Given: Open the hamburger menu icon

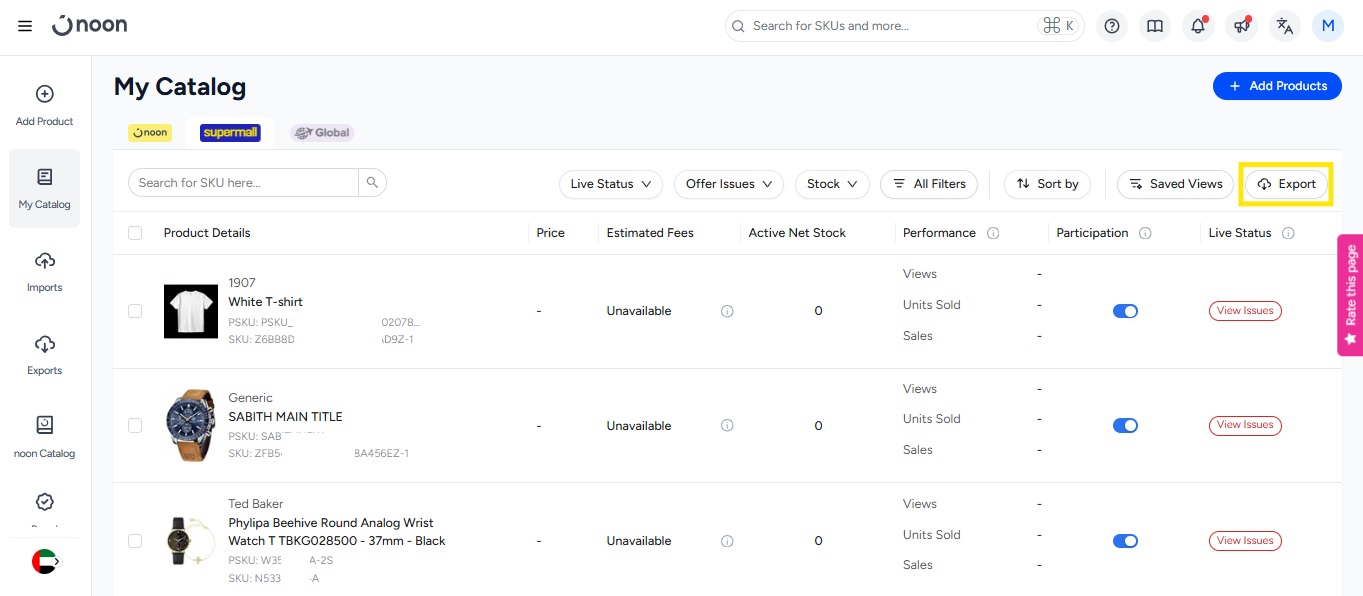Looking at the screenshot, I should (x=25, y=26).
